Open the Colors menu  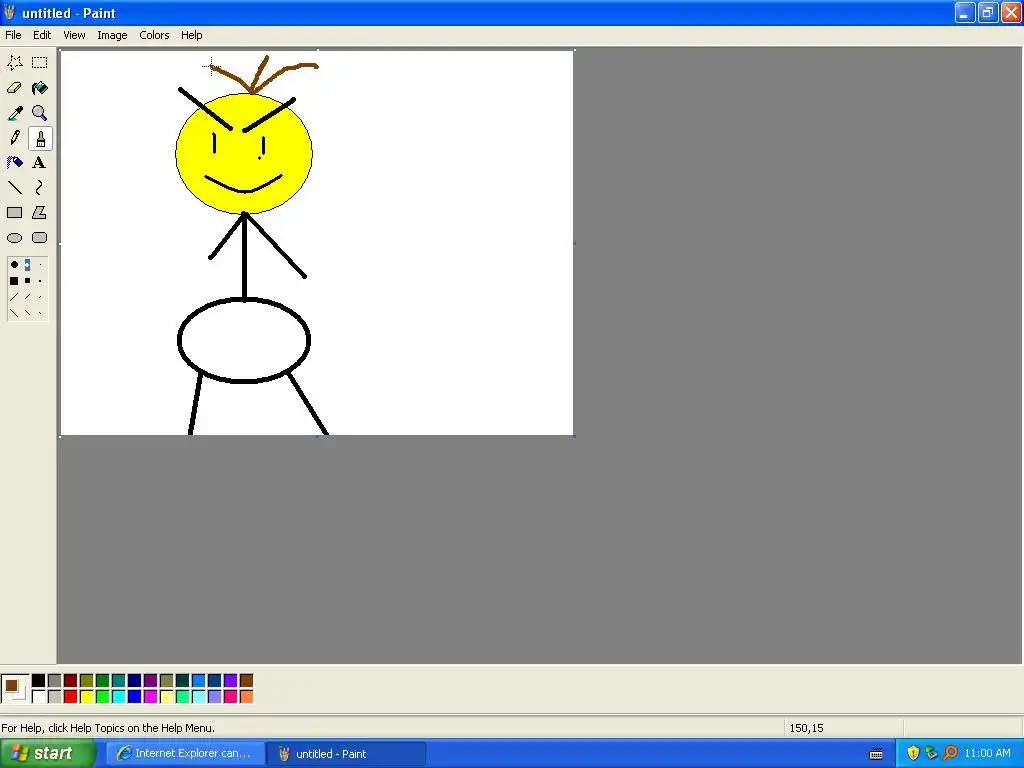(x=154, y=35)
